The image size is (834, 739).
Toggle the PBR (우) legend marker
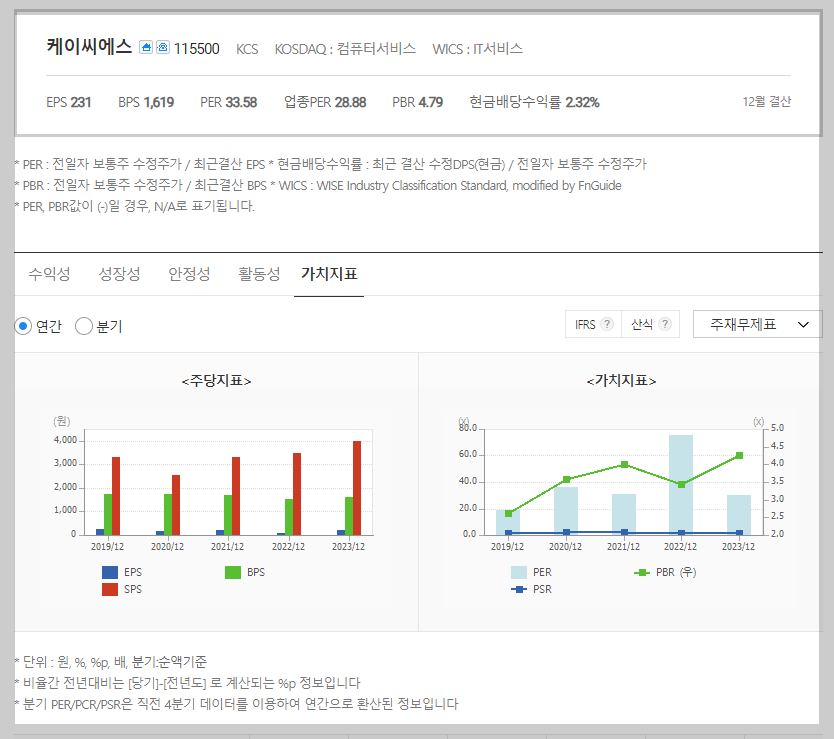pos(642,572)
